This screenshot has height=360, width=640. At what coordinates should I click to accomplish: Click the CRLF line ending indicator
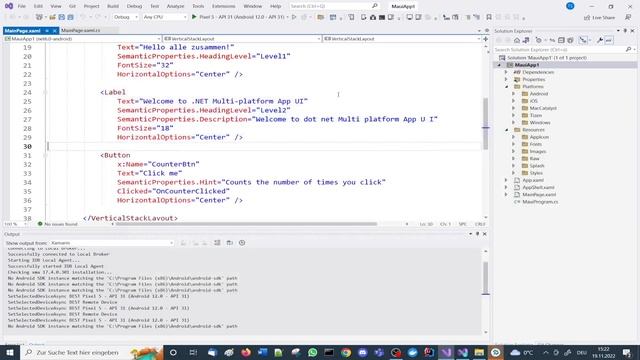pyautogui.click(x=480, y=224)
